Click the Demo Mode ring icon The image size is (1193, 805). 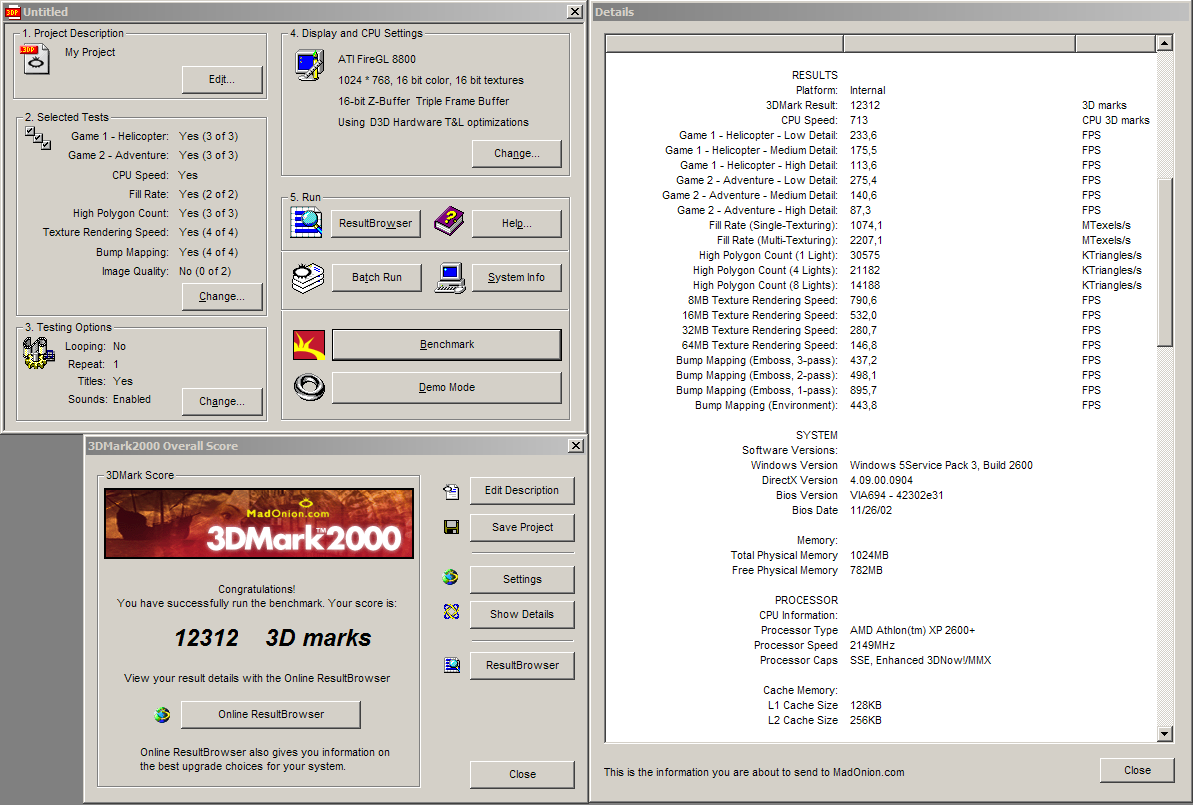pyautogui.click(x=307, y=387)
